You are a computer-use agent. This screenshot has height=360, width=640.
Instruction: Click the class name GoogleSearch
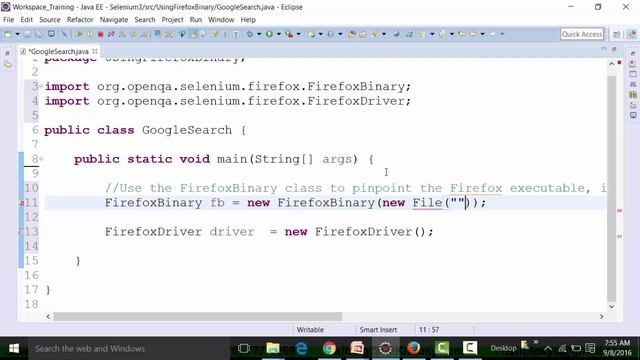click(x=187, y=130)
